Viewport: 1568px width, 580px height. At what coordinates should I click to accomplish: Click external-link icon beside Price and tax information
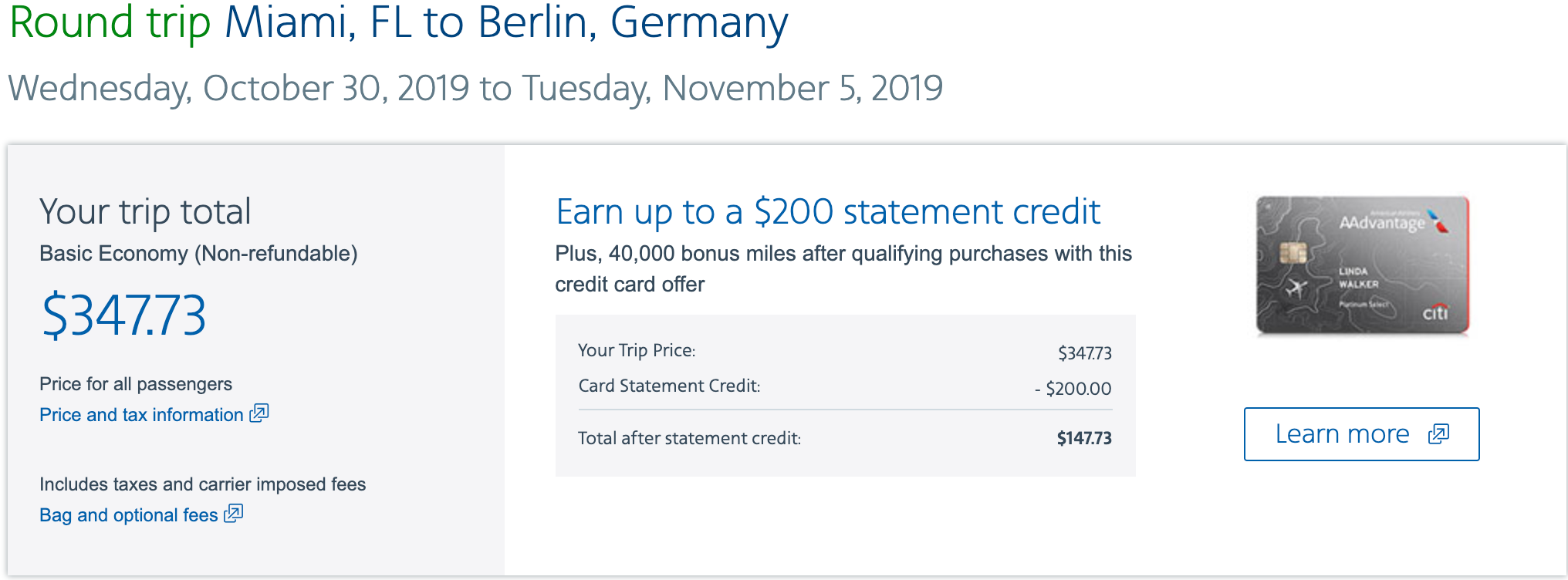[259, 413]
